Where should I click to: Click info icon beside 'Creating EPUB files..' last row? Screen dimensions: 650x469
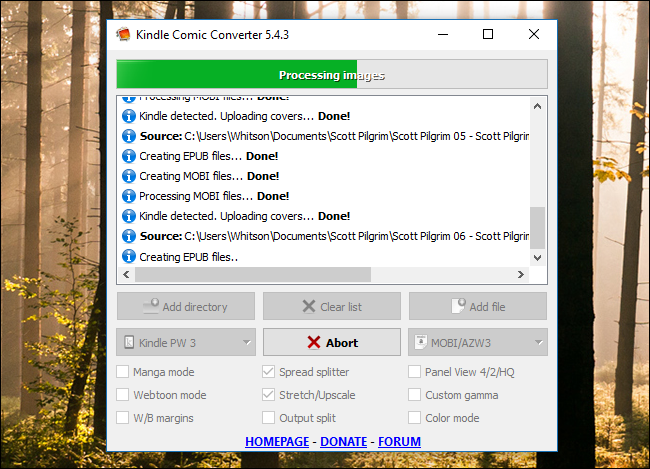[129, 256]
